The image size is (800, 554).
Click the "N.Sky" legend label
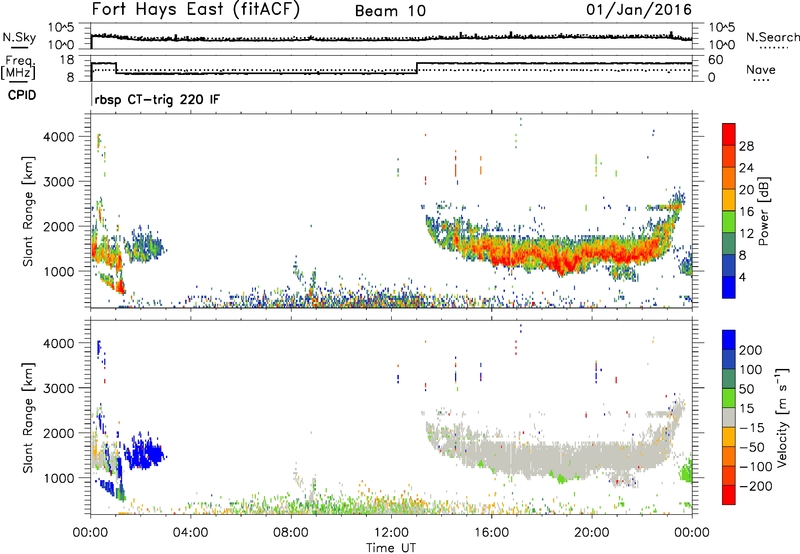19,37
